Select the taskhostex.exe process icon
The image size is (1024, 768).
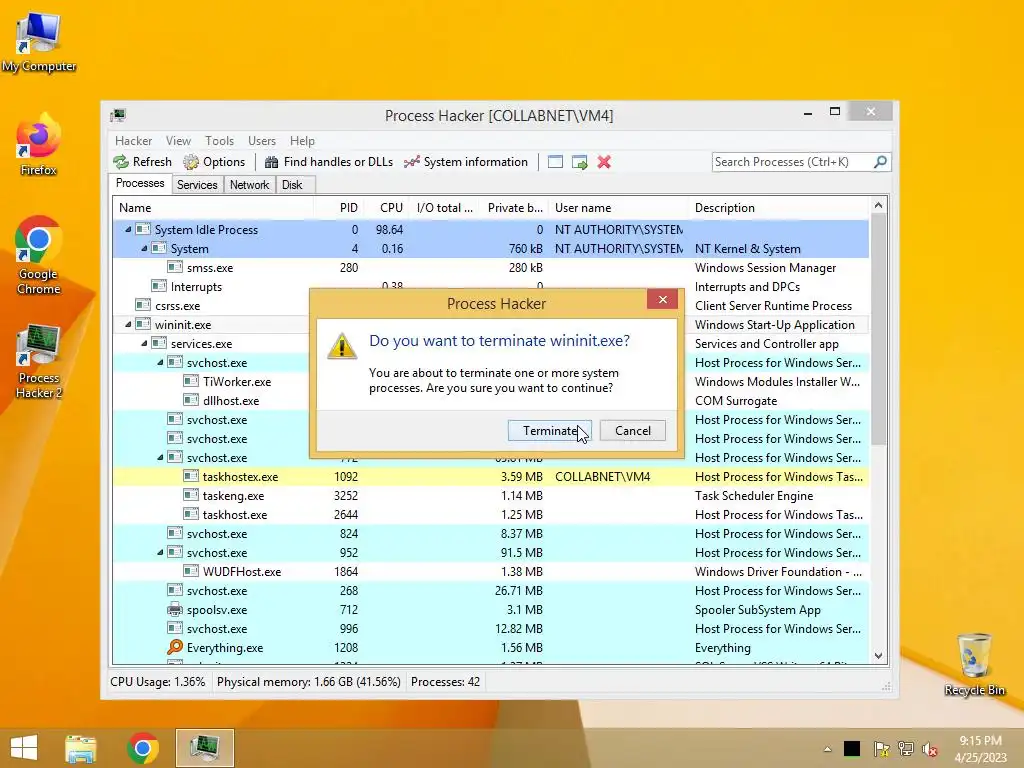[191, 475]
